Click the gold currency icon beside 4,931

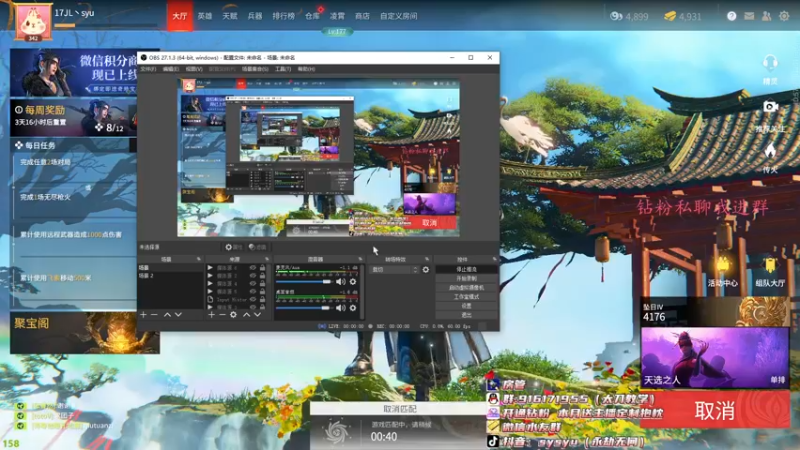pyautogui.click(x=670, y=16)
